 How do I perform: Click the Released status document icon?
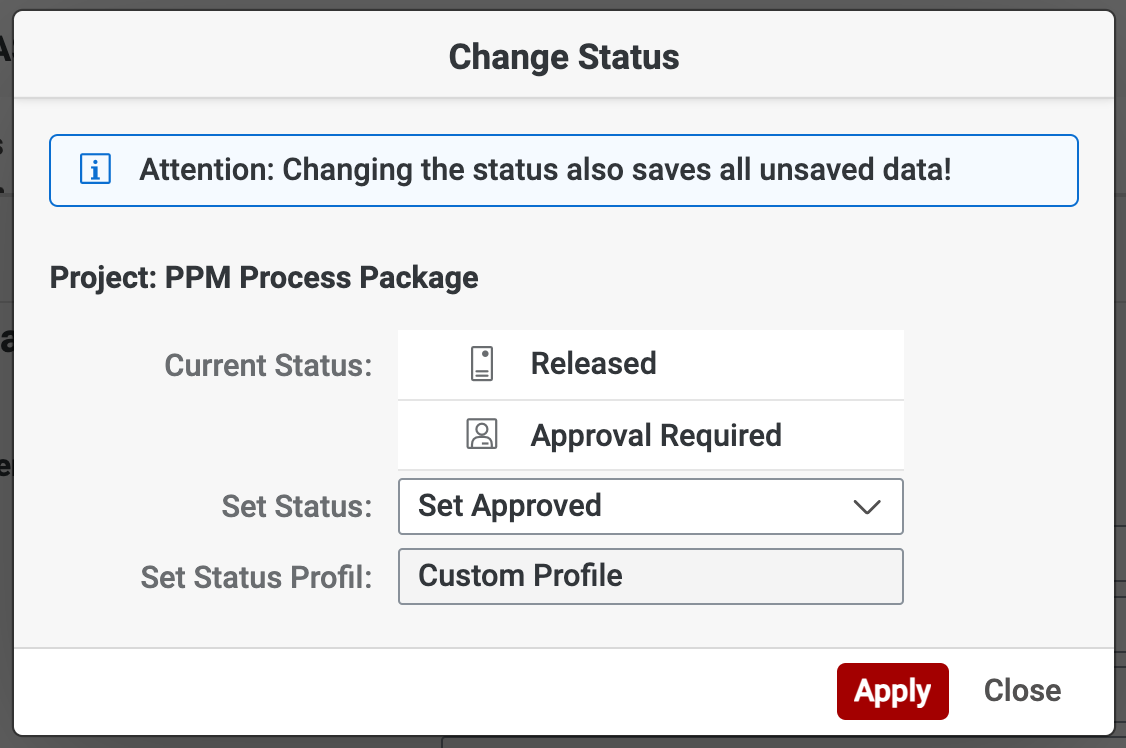(482, 363)
